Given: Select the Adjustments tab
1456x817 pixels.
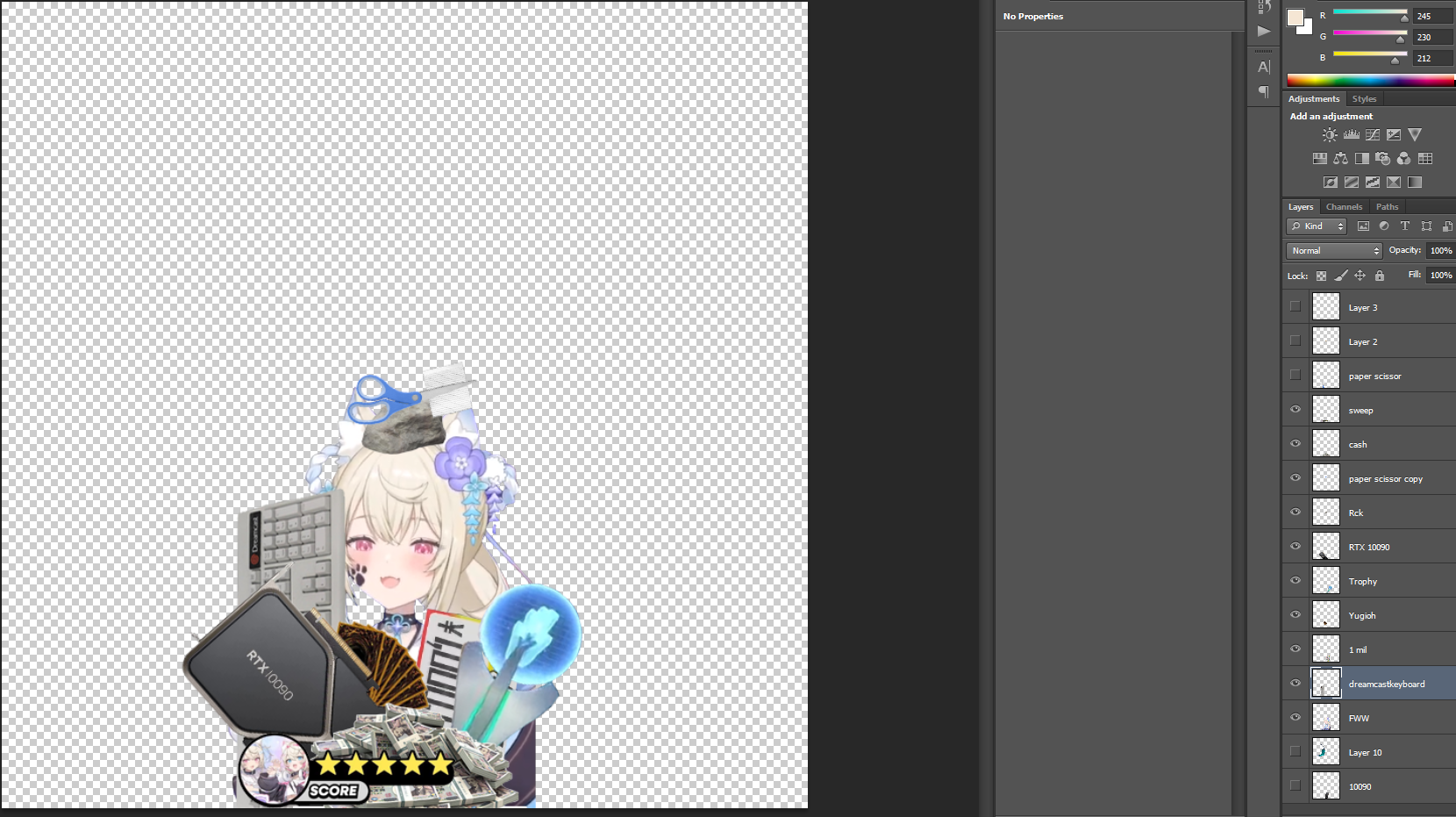Looking at the screenshot, I should 1314,99.
